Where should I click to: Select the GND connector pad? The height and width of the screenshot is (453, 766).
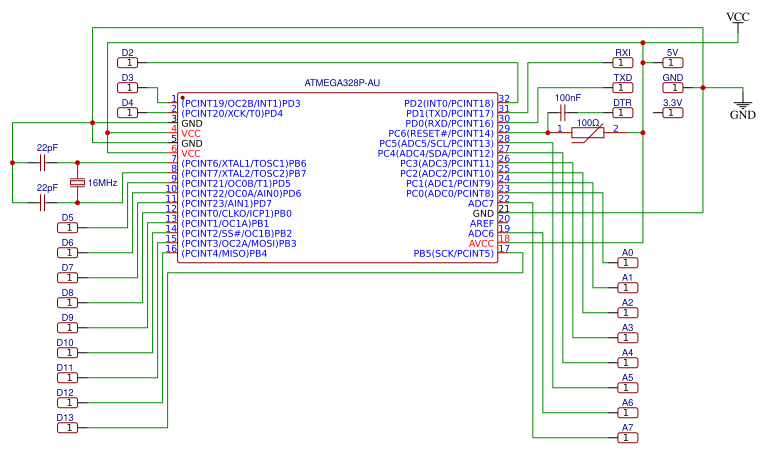coord(673,87)
